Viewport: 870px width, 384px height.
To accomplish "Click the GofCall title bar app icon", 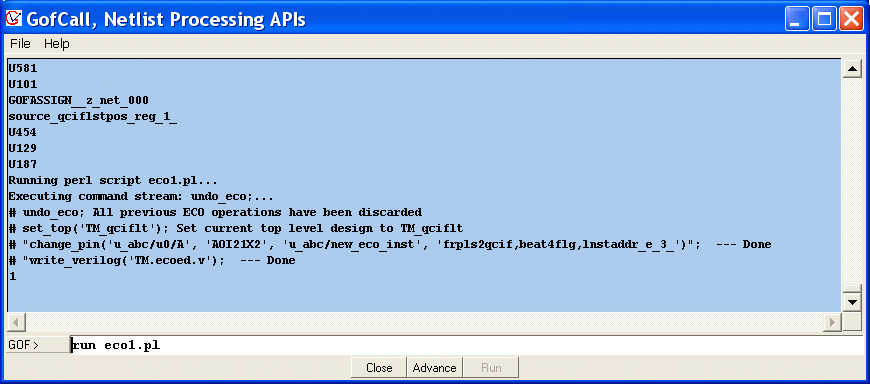I will [13, 19].
